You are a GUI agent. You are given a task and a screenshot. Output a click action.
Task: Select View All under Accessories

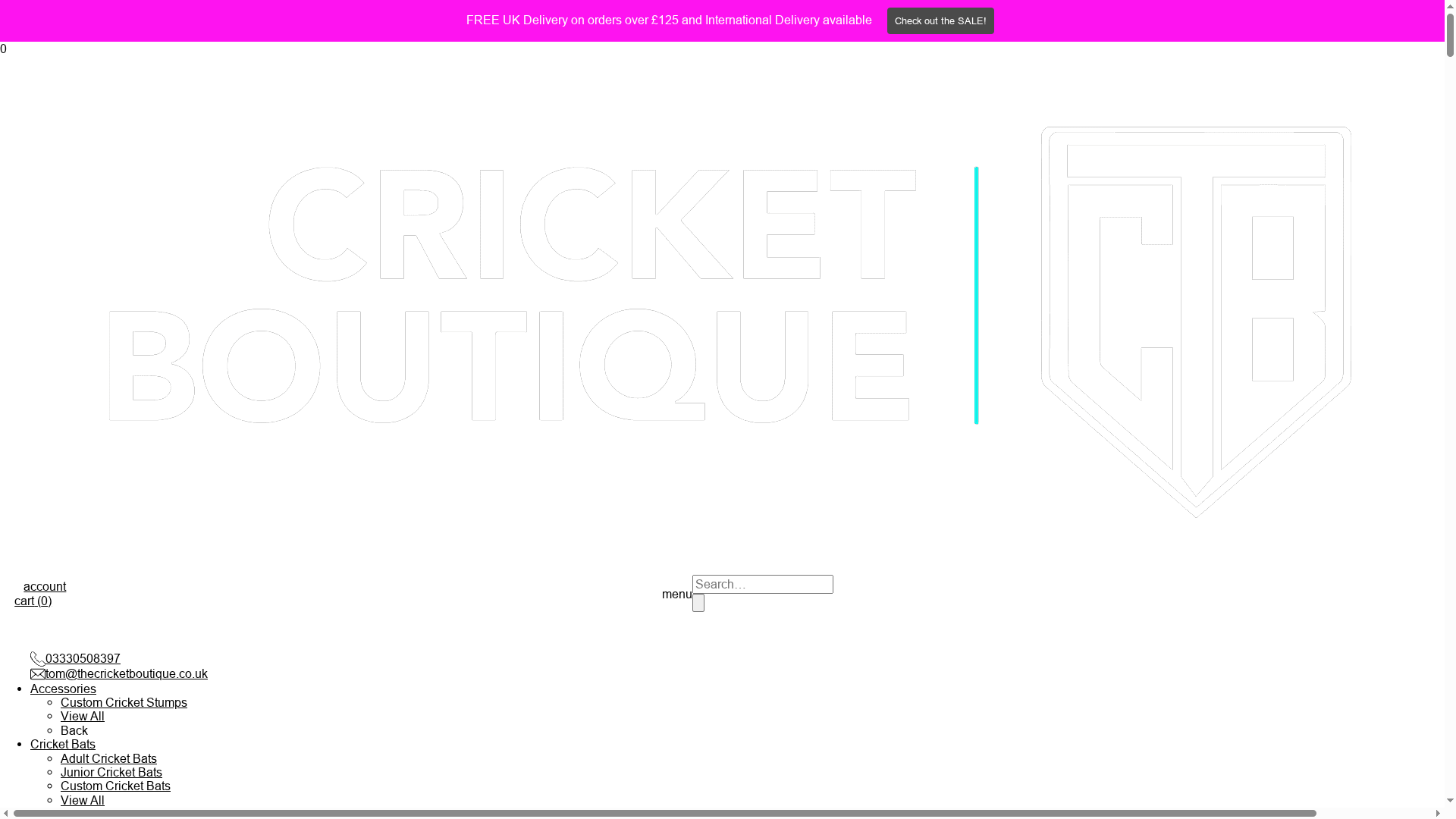82,716
